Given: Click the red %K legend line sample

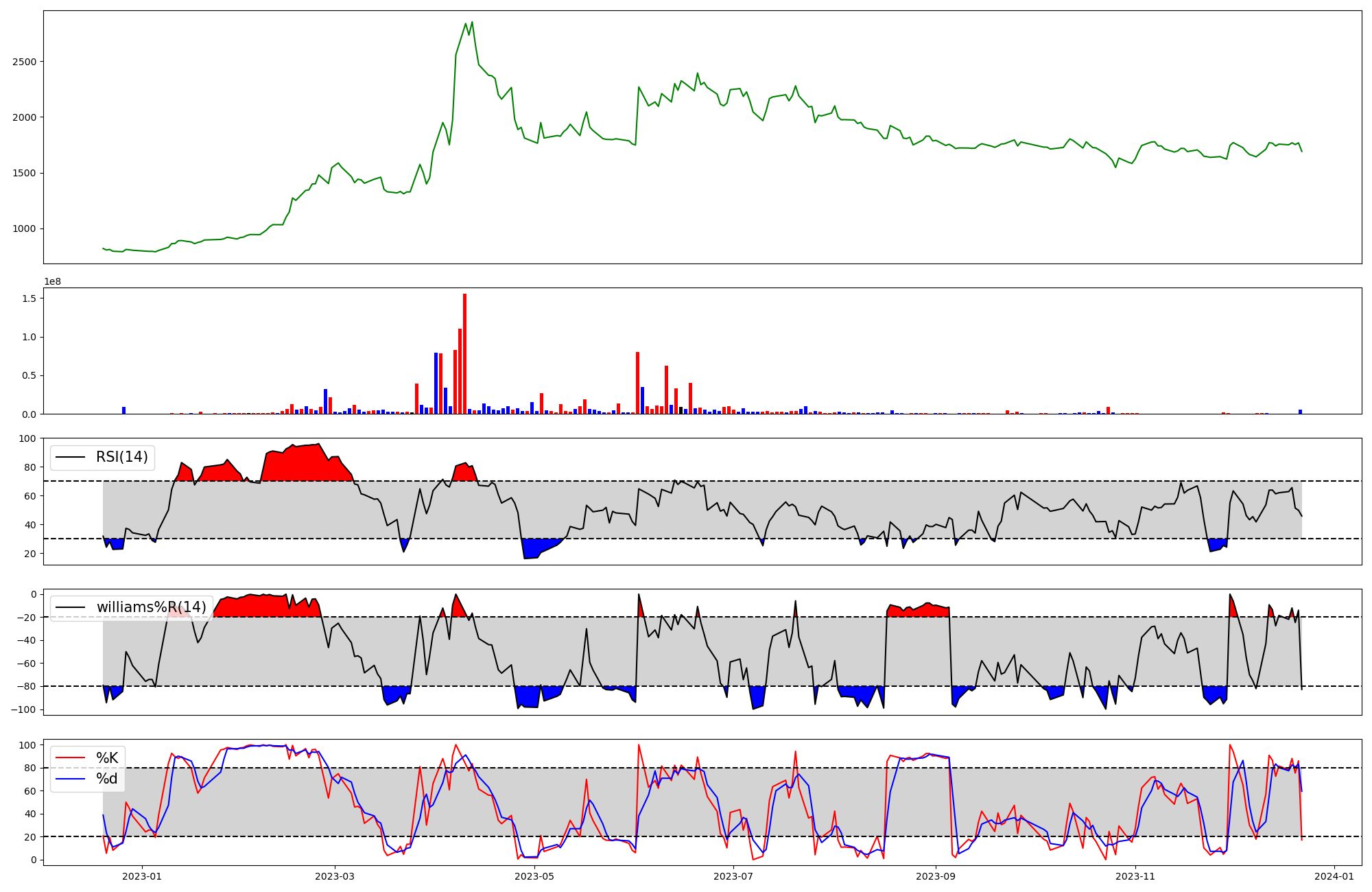Looking at the screenshot, I should pos(70,758).
